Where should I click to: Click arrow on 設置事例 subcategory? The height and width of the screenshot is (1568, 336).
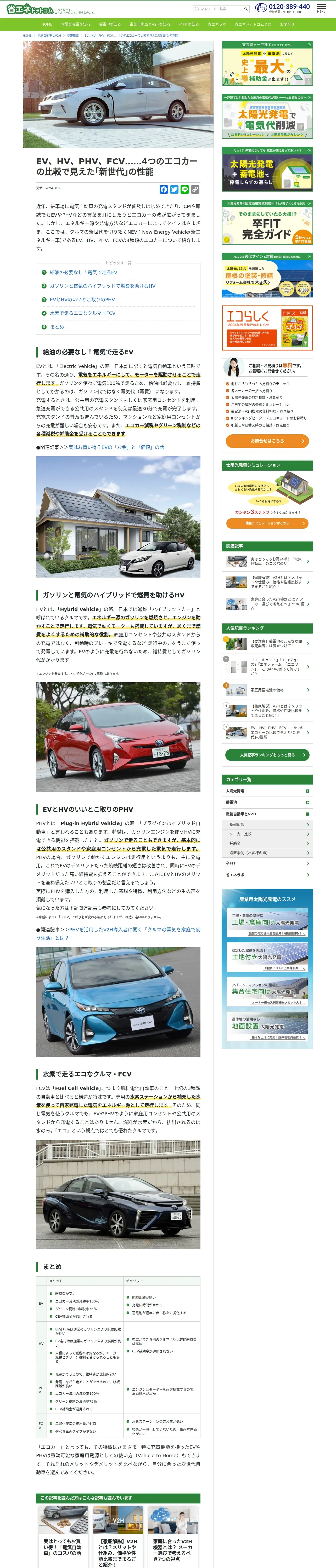point(308,853)
